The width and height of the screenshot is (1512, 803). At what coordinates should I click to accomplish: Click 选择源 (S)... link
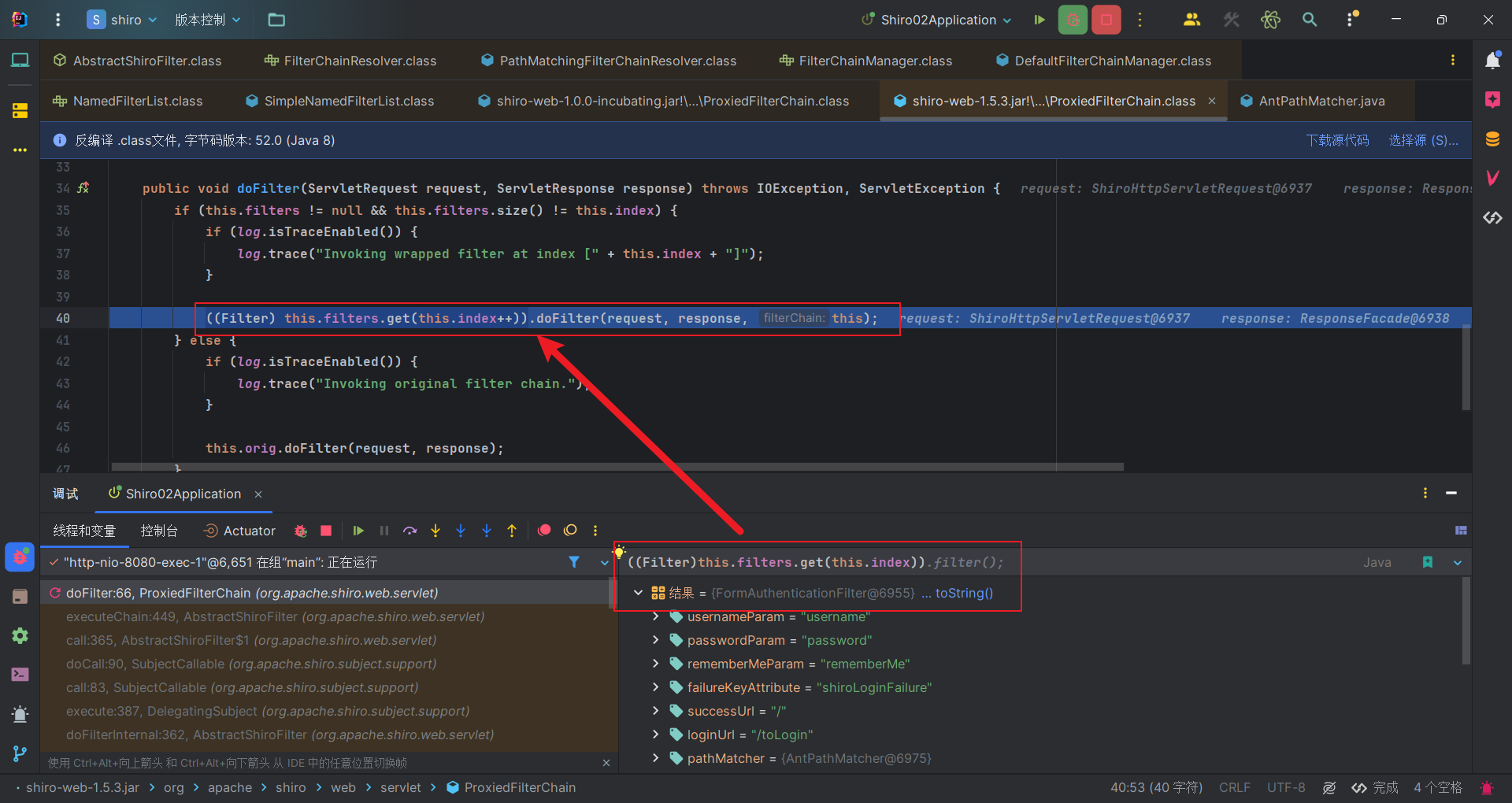click(x=1423, y=140)
